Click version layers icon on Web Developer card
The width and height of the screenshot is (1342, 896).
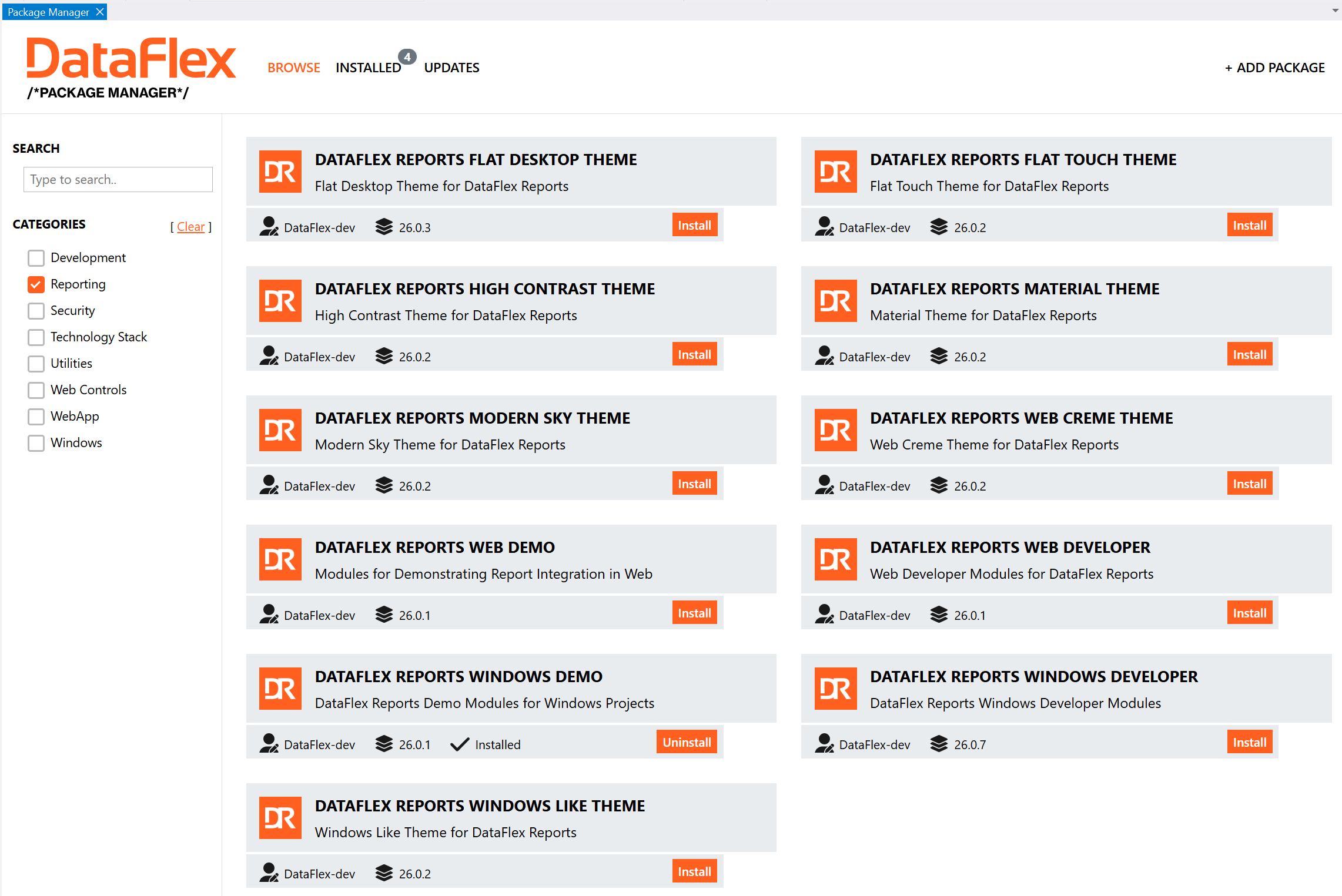[x=939, y=615]
